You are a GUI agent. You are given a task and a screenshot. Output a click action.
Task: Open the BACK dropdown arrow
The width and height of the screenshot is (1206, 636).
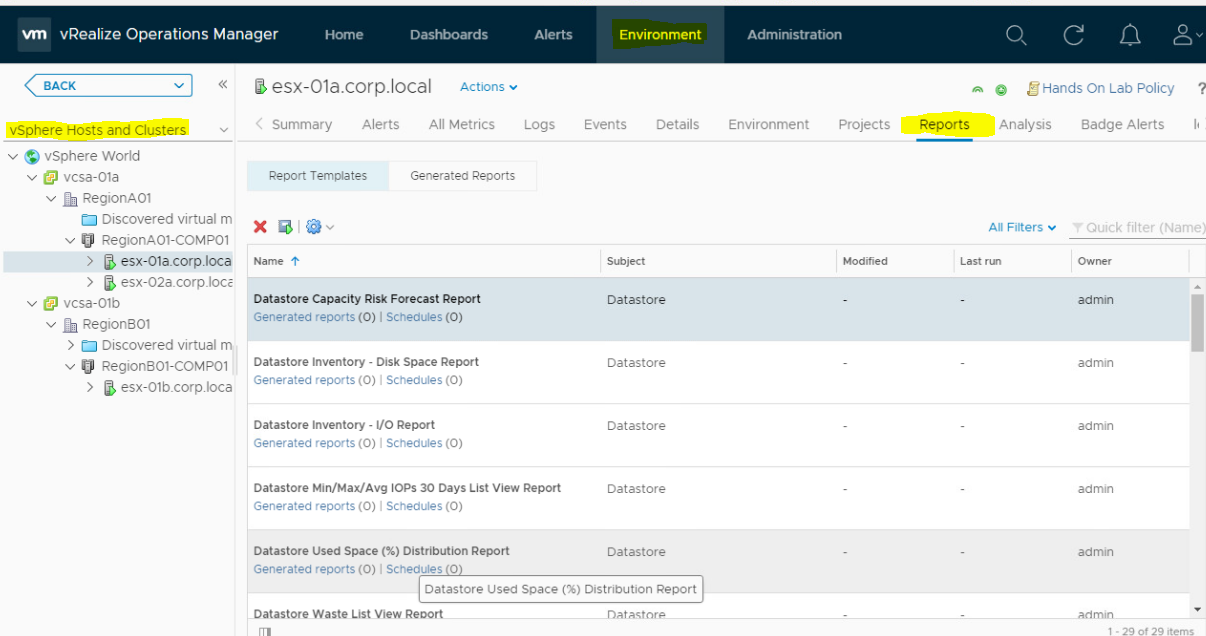[x=179, y=85]
